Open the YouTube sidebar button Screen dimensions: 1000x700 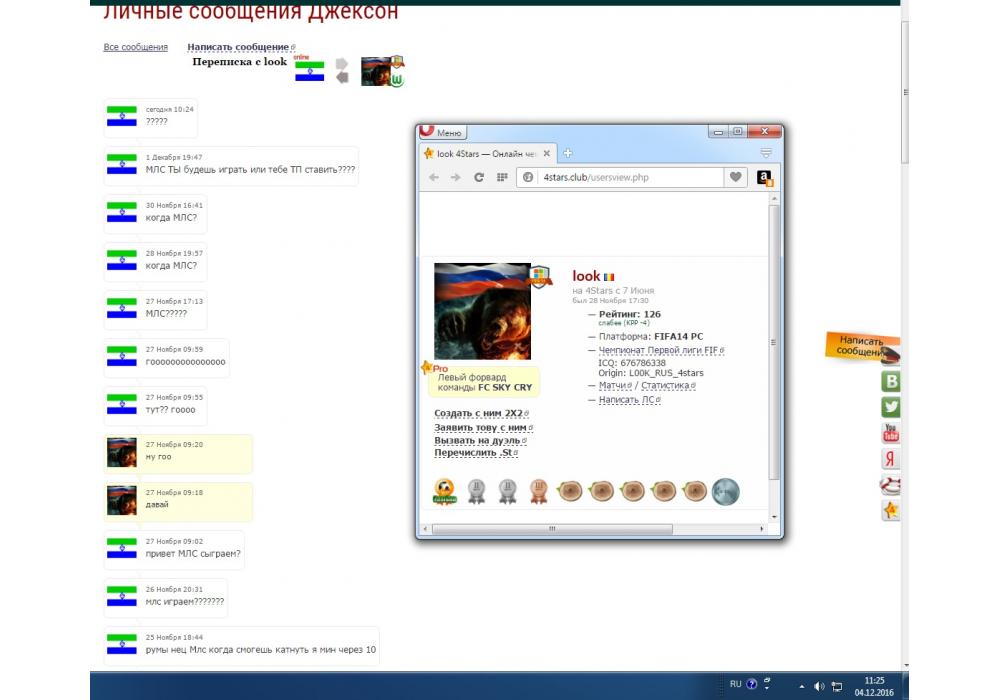890,433
